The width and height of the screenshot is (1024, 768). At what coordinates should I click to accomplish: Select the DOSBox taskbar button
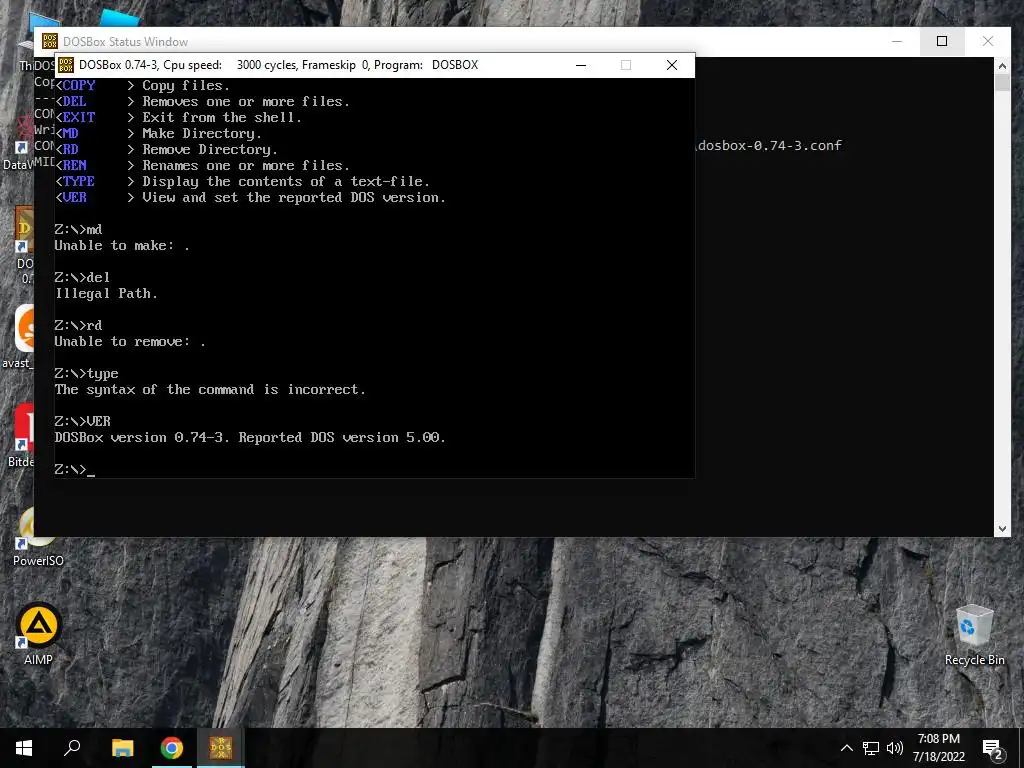(221, 748)
